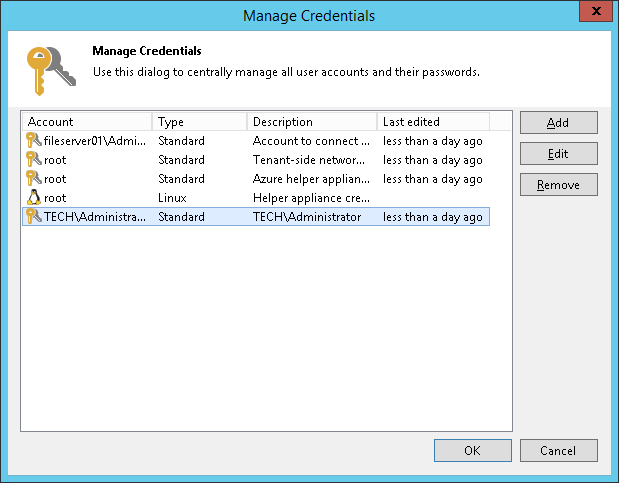Viewport: 619px width, 483px height.
Task: Close the Manage Credentials window
Action: [x=597, y=14]
